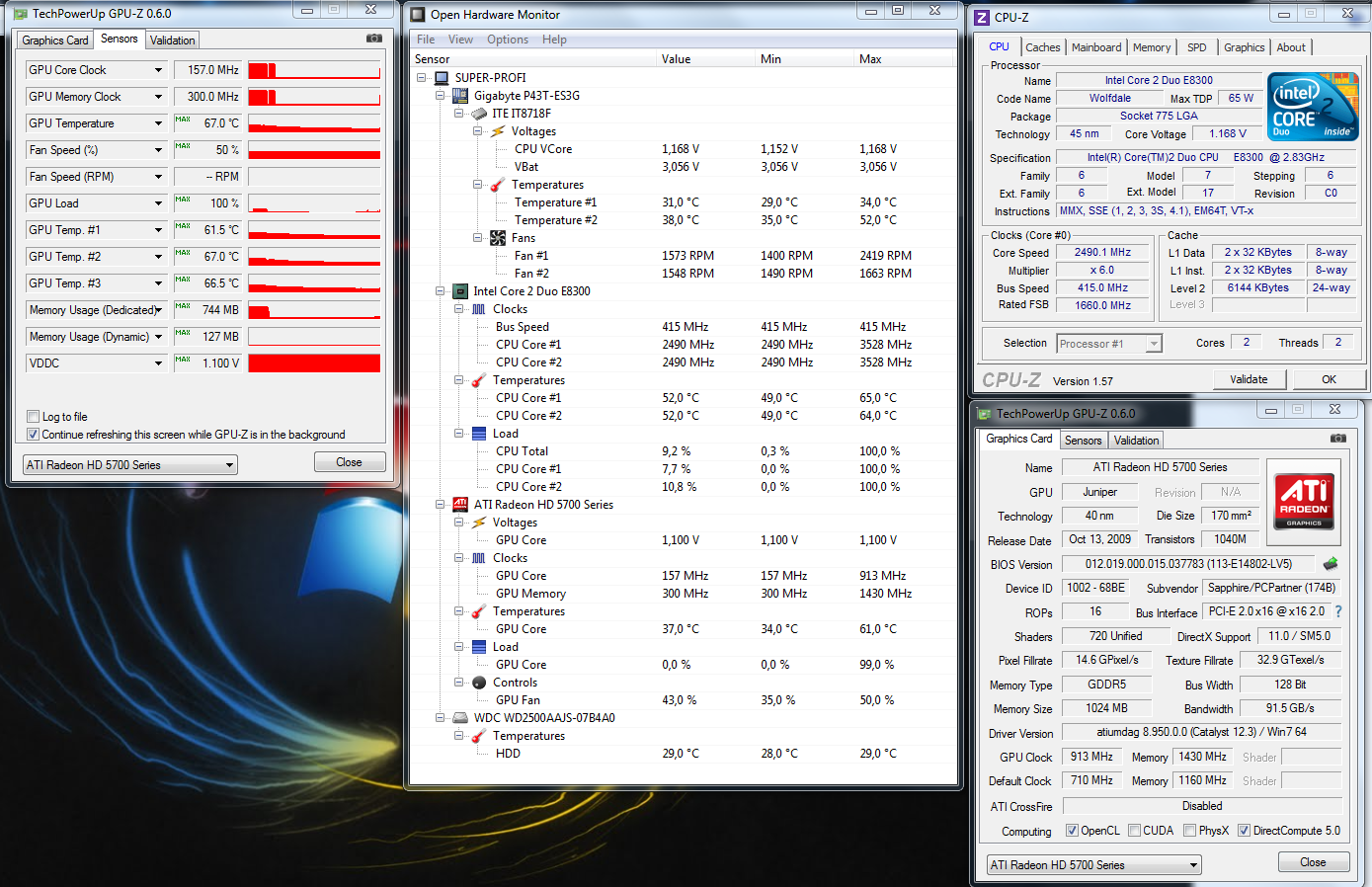This screenshot has height=887, width=1372.
Task: Click the bus interface question mark icon
Action: tap(1338, 612)
